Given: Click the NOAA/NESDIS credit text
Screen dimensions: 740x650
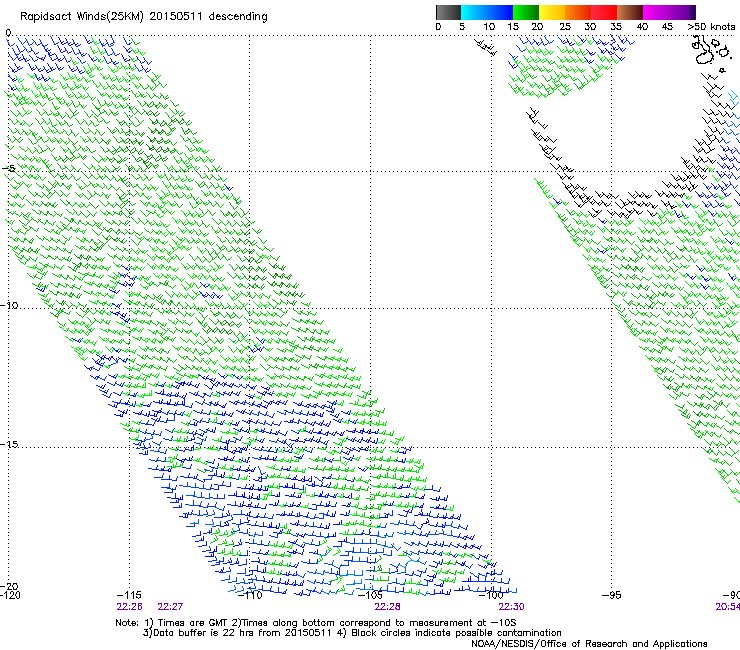Looking at the screenshot, I should [x=589, y=643].
